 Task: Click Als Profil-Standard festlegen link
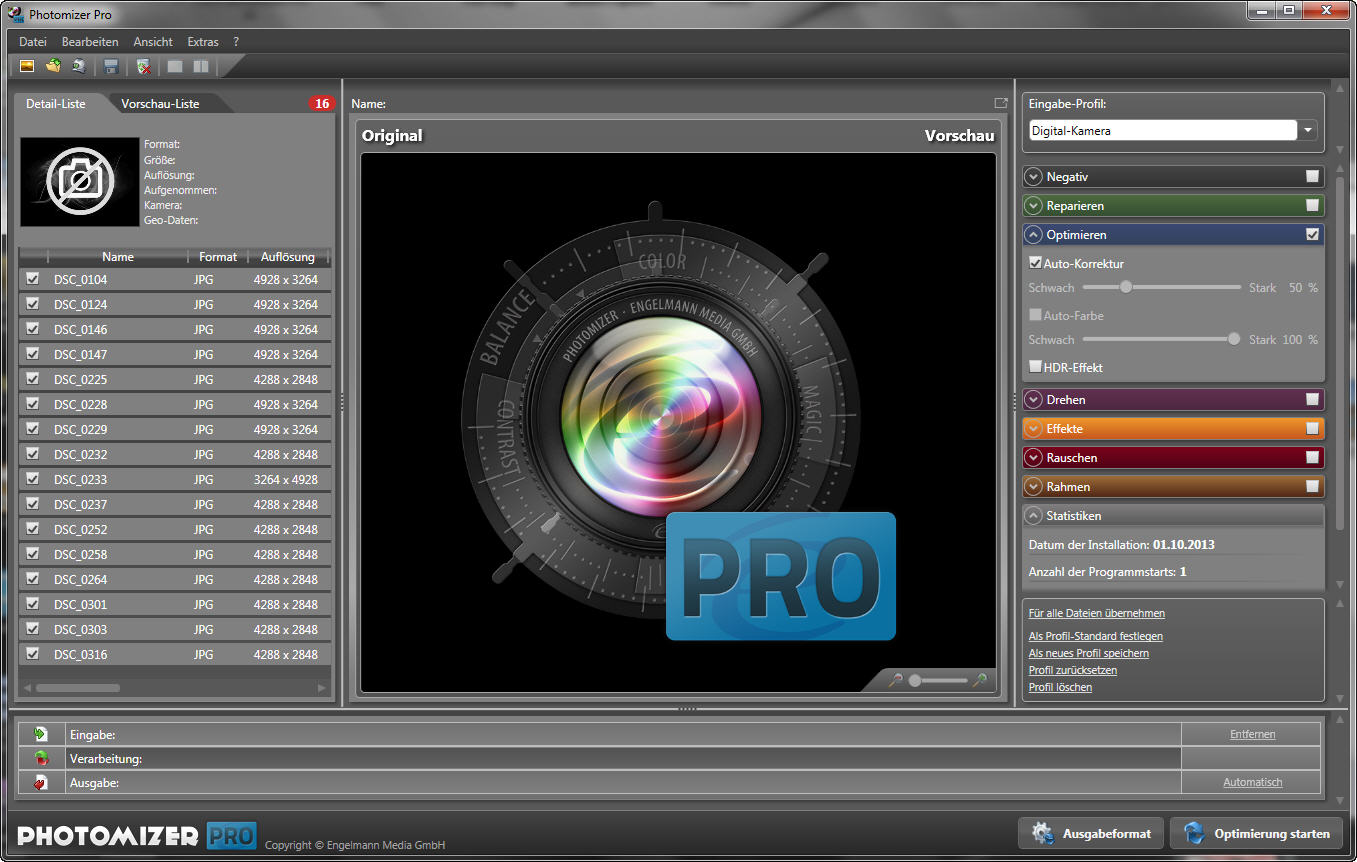tap(1096, 636)
